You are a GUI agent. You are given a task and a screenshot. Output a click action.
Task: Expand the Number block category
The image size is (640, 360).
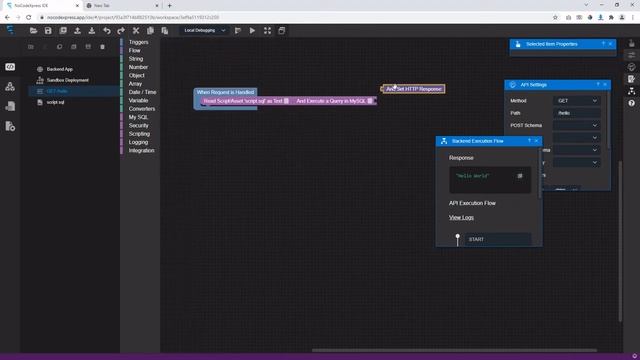138,67
